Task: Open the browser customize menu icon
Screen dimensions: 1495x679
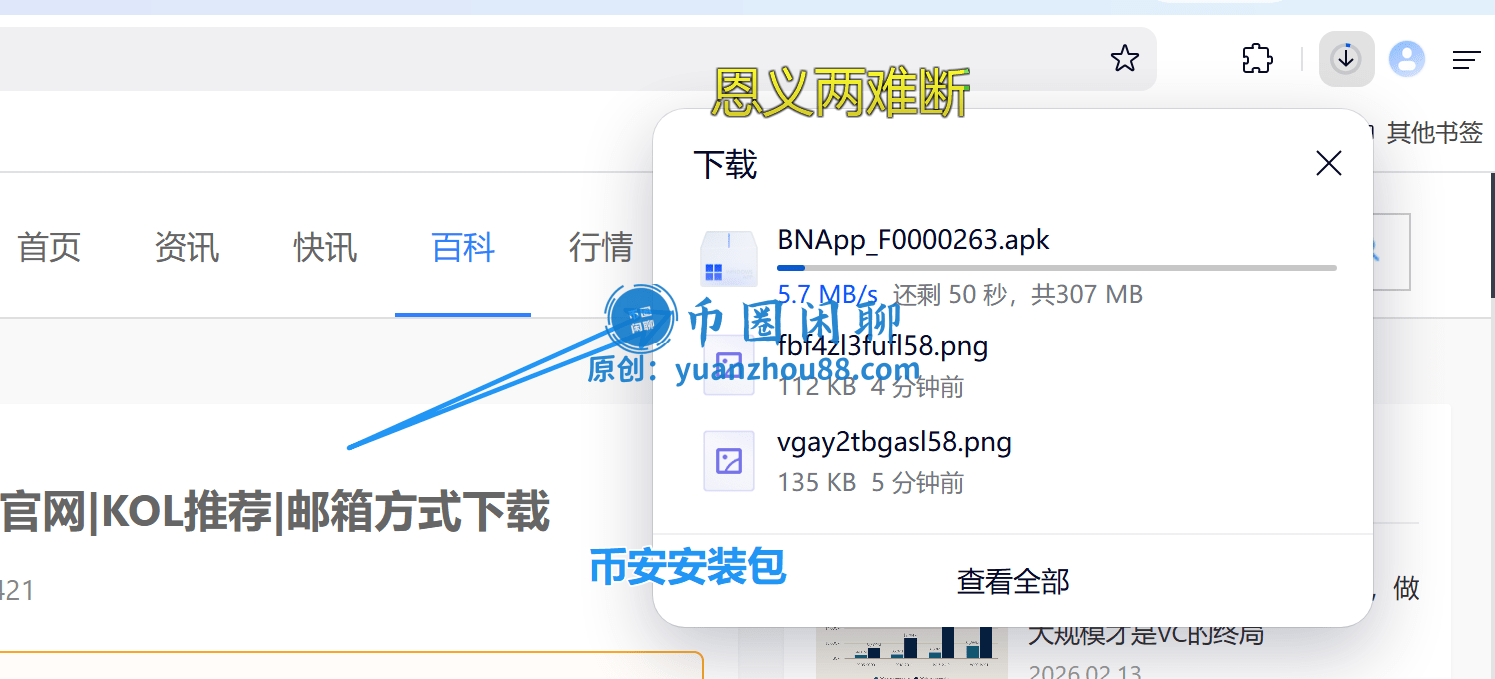Action: pos(1466,59)
